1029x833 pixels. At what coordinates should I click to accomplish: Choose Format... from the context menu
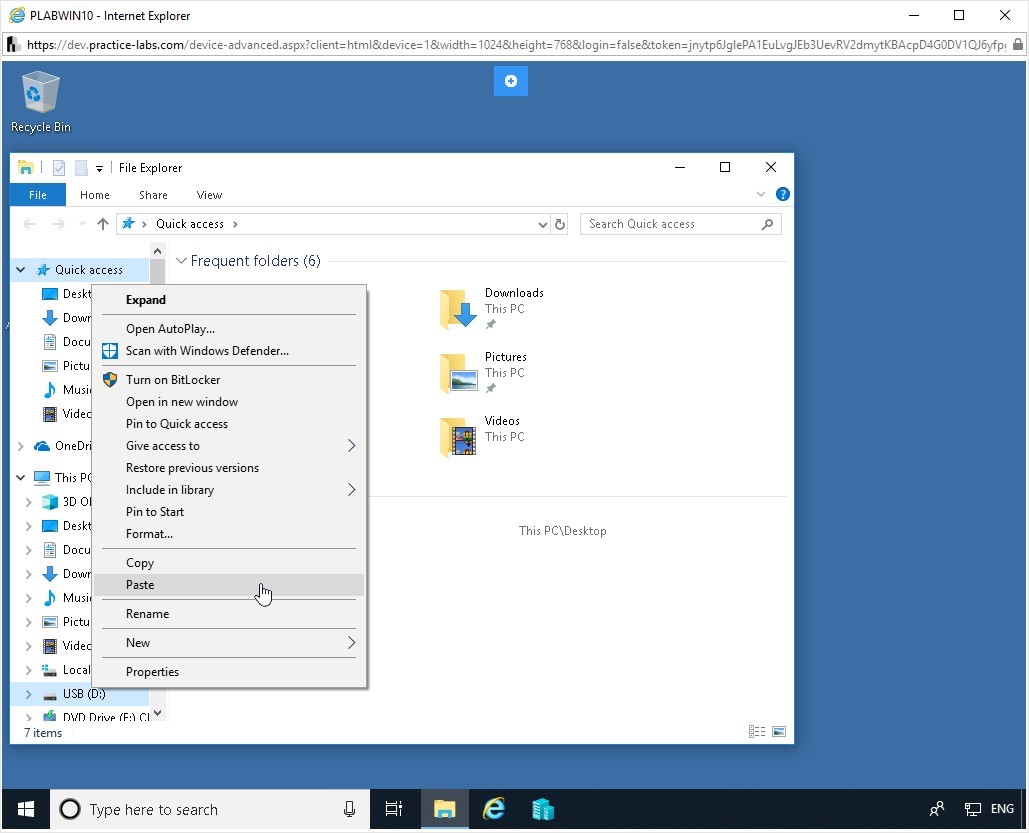click(228, 534)
